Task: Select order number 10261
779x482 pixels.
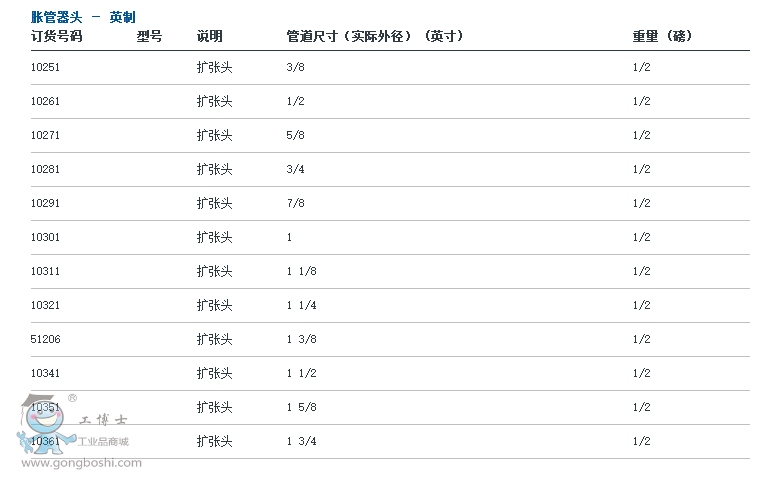Action: [46, 101]
